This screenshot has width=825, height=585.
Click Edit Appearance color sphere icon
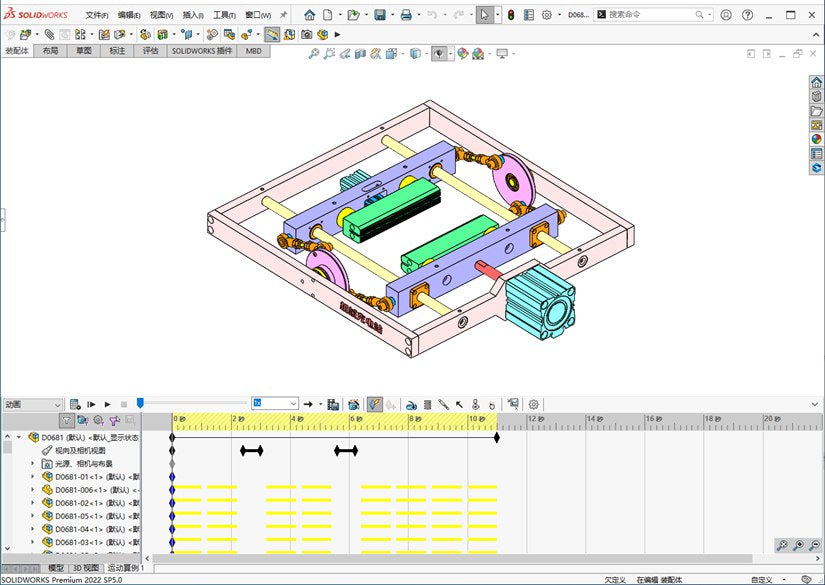click(462, 54)
